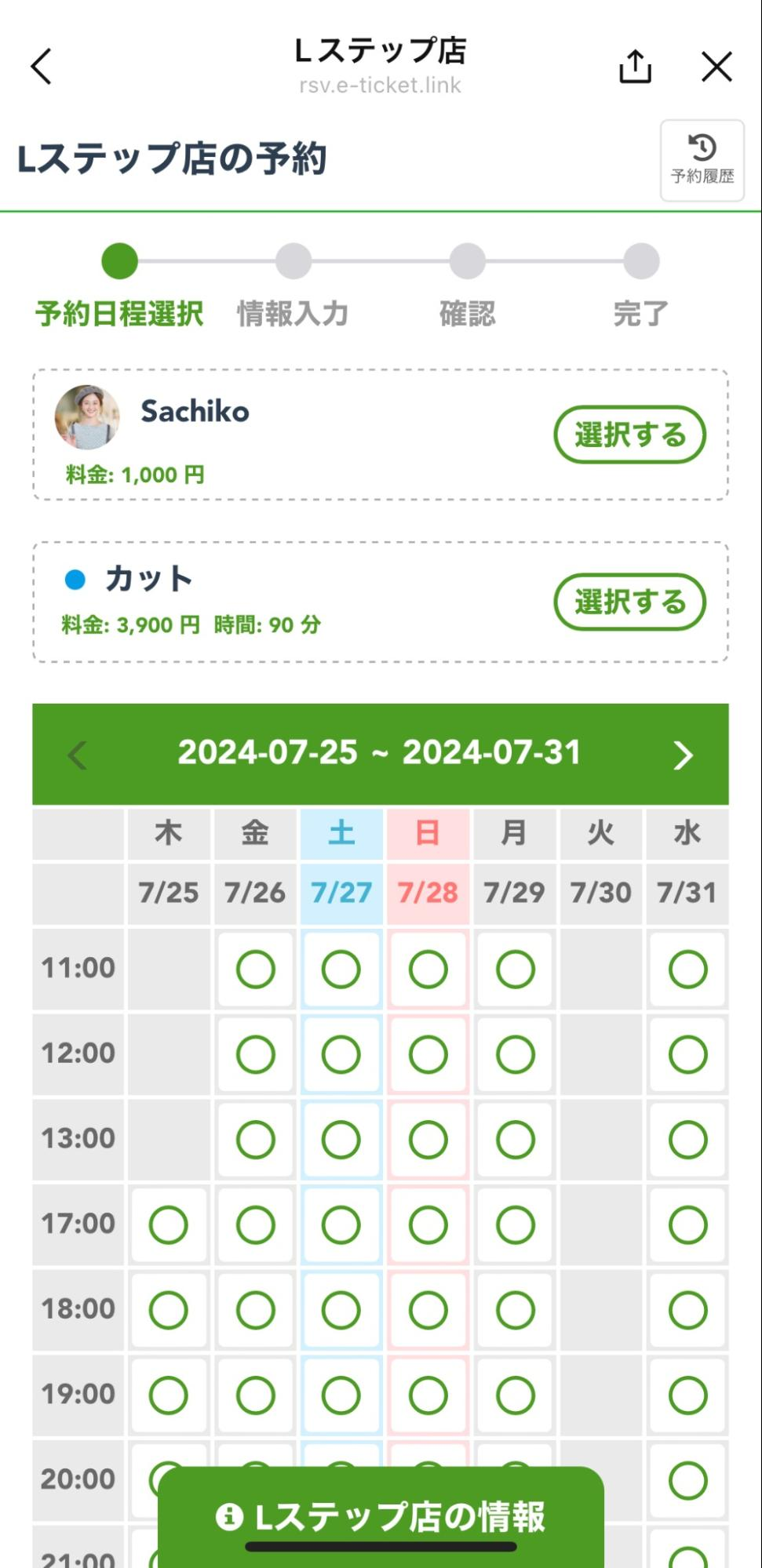This screenshot has width=762, height=1568.
Task: Select 13:00 slot on Sunday 7/28
Action: (428, 1139)
